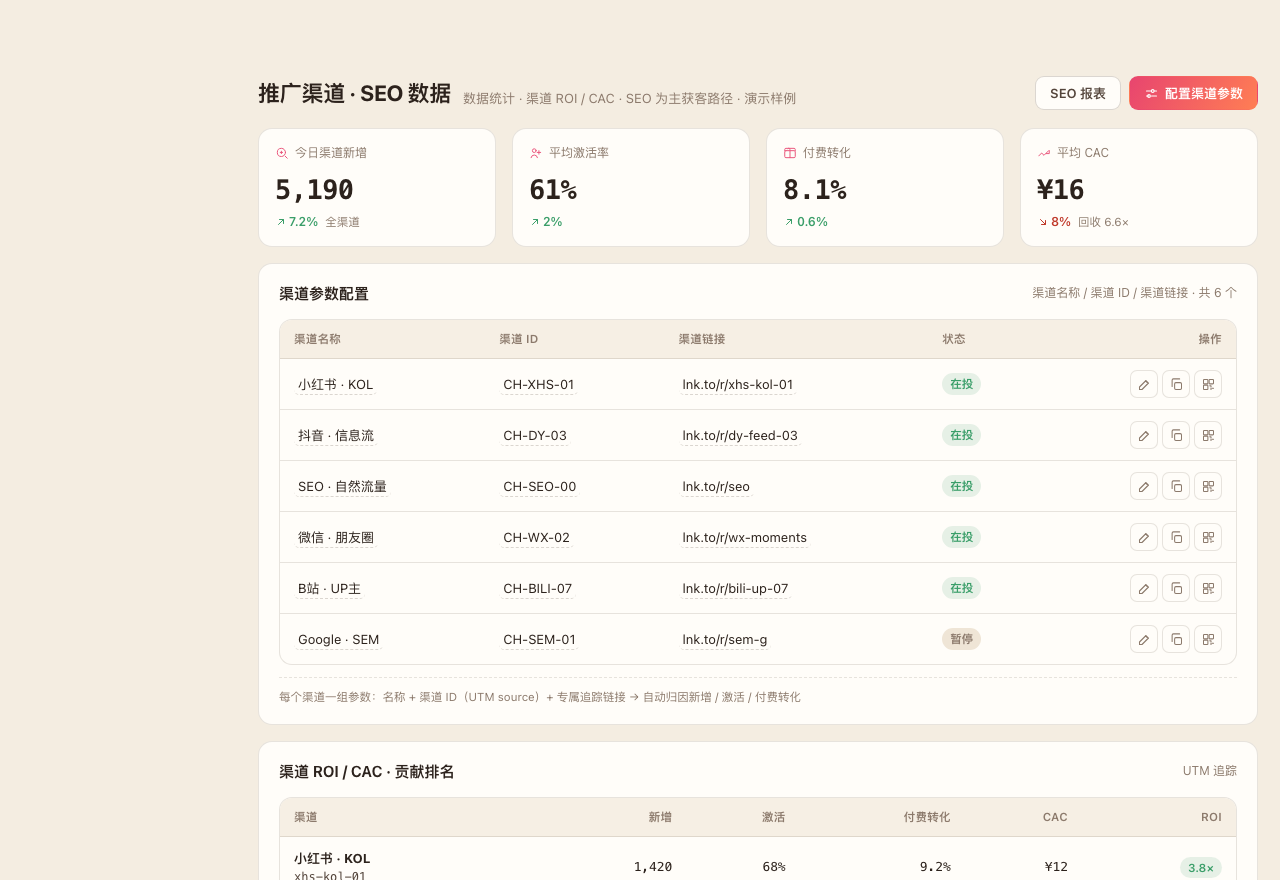Image resolution: width=1280 pixels, height=880 pixels.
Task: Select link lnk.to/r/wx-moments
Action: 745,538
